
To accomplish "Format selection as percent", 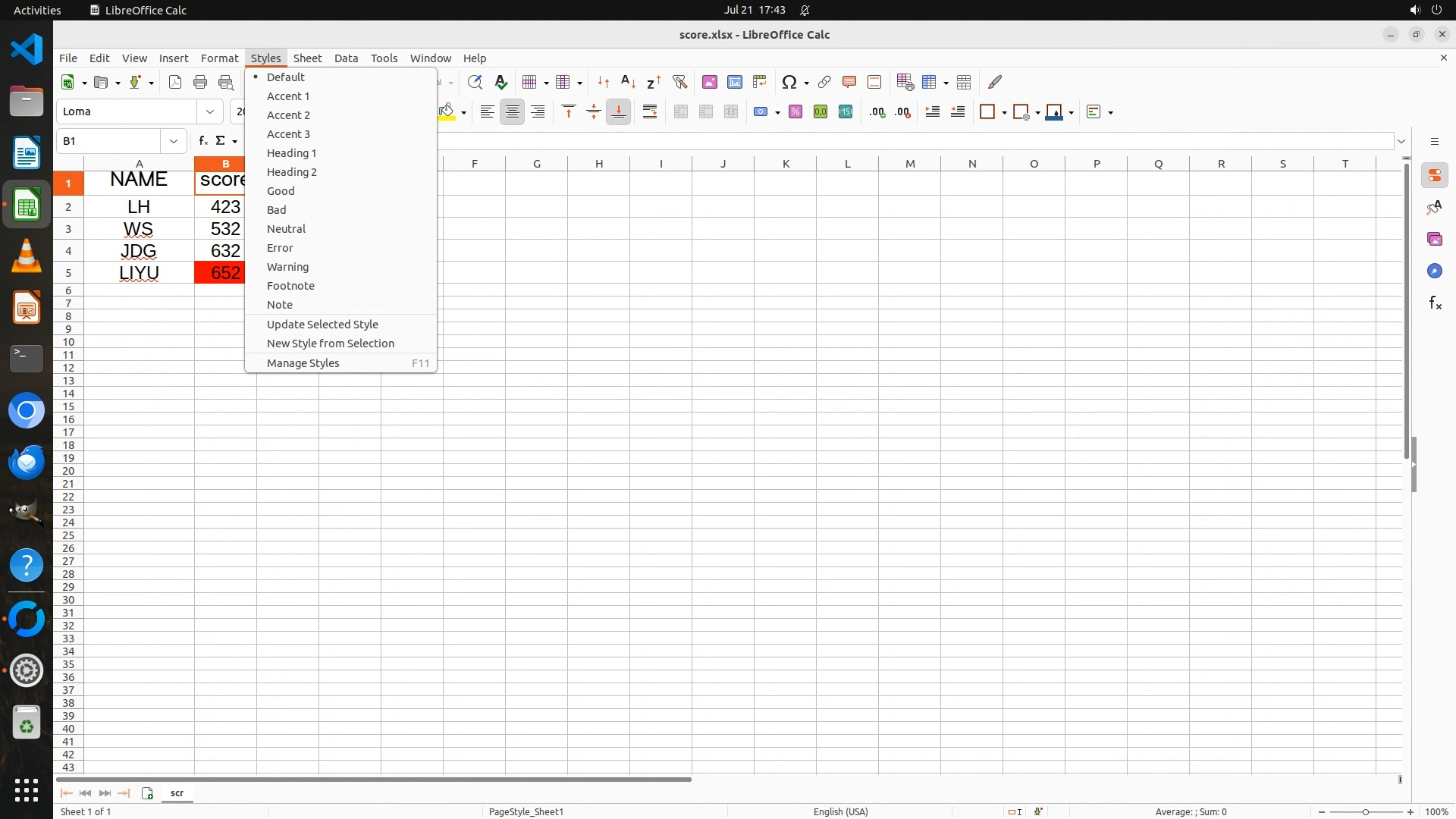I will [795, 112].
